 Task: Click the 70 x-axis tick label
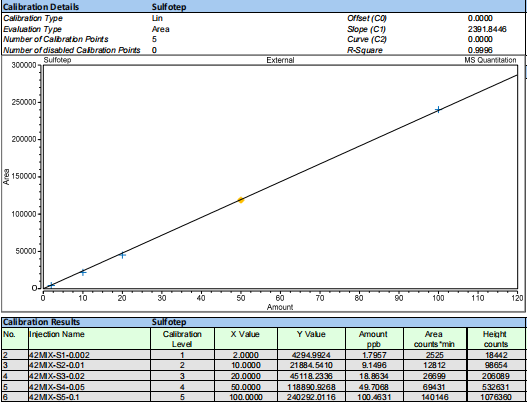[320, 298]
